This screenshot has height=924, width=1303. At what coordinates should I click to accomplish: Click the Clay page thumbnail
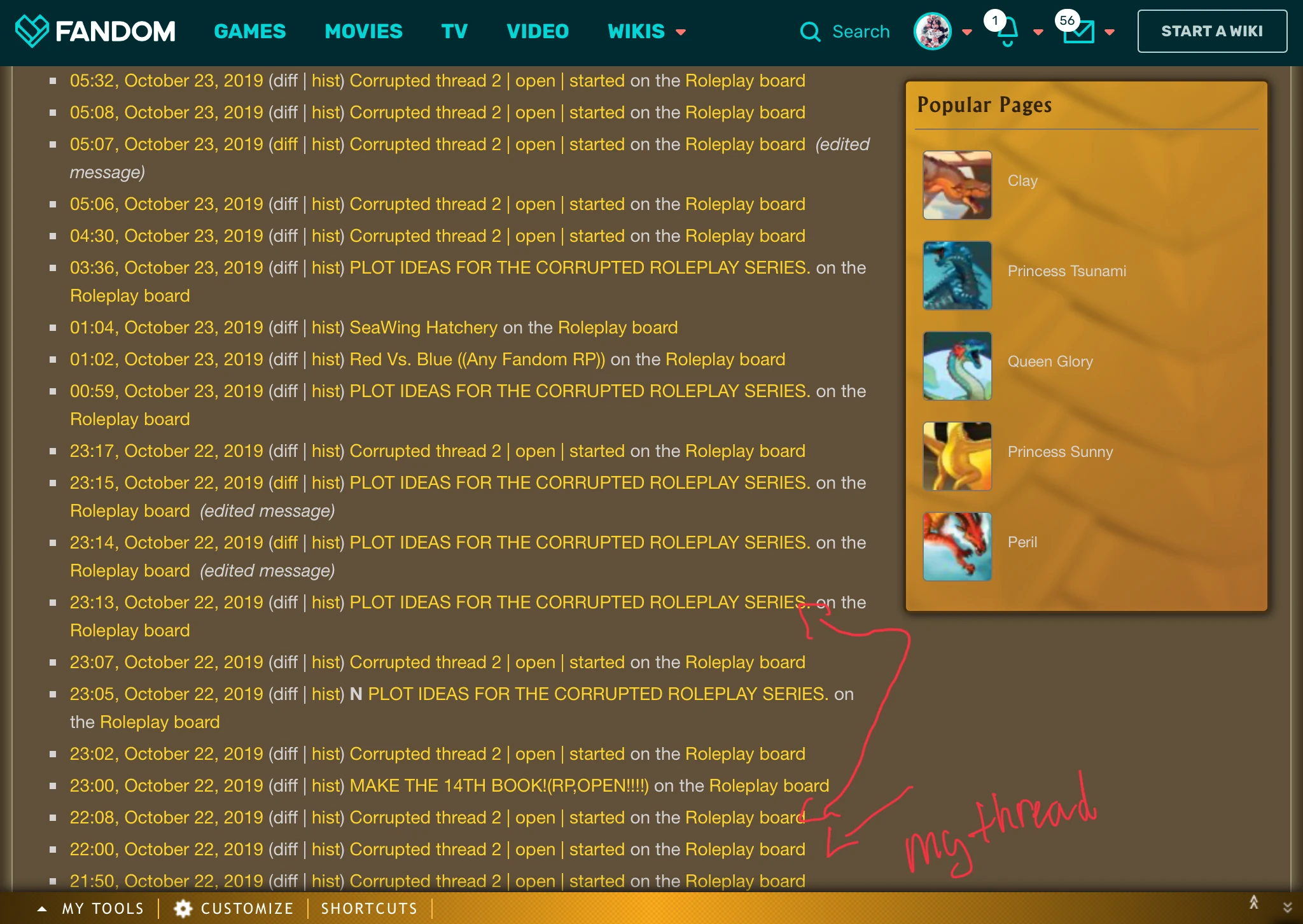coord(957,185)
